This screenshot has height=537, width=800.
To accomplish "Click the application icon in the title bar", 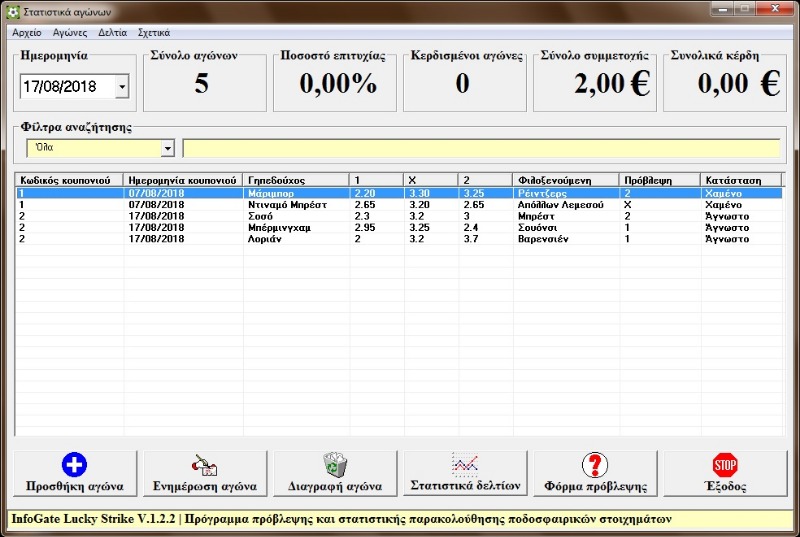I will coord(12,11).
